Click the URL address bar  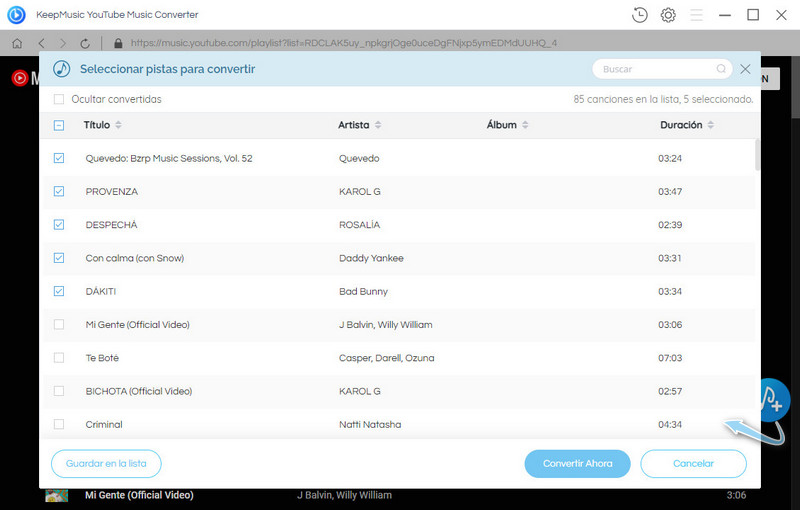pyautogui.click(x=344, y=43)
